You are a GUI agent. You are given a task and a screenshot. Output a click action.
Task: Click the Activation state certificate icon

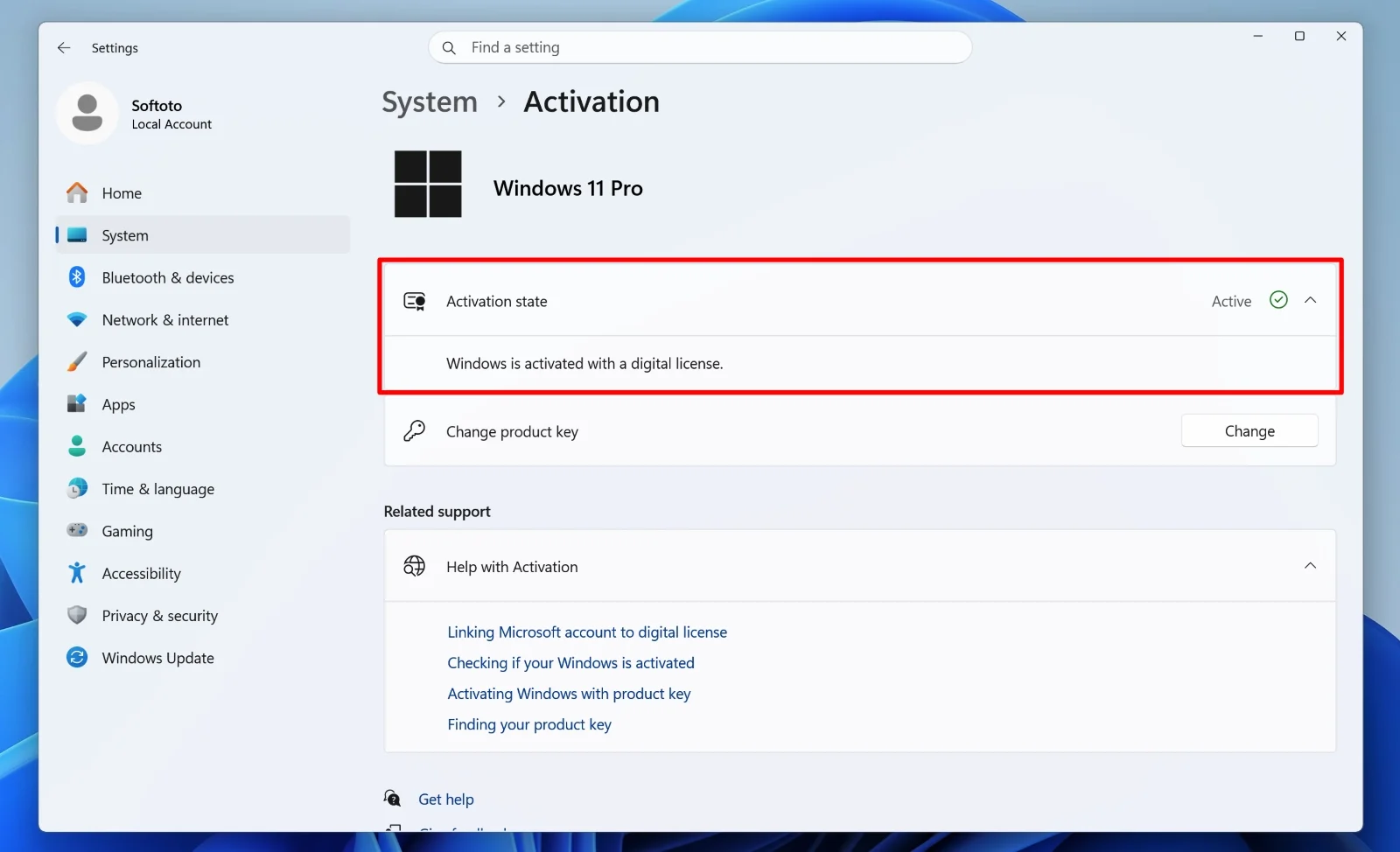coord(415,302)
